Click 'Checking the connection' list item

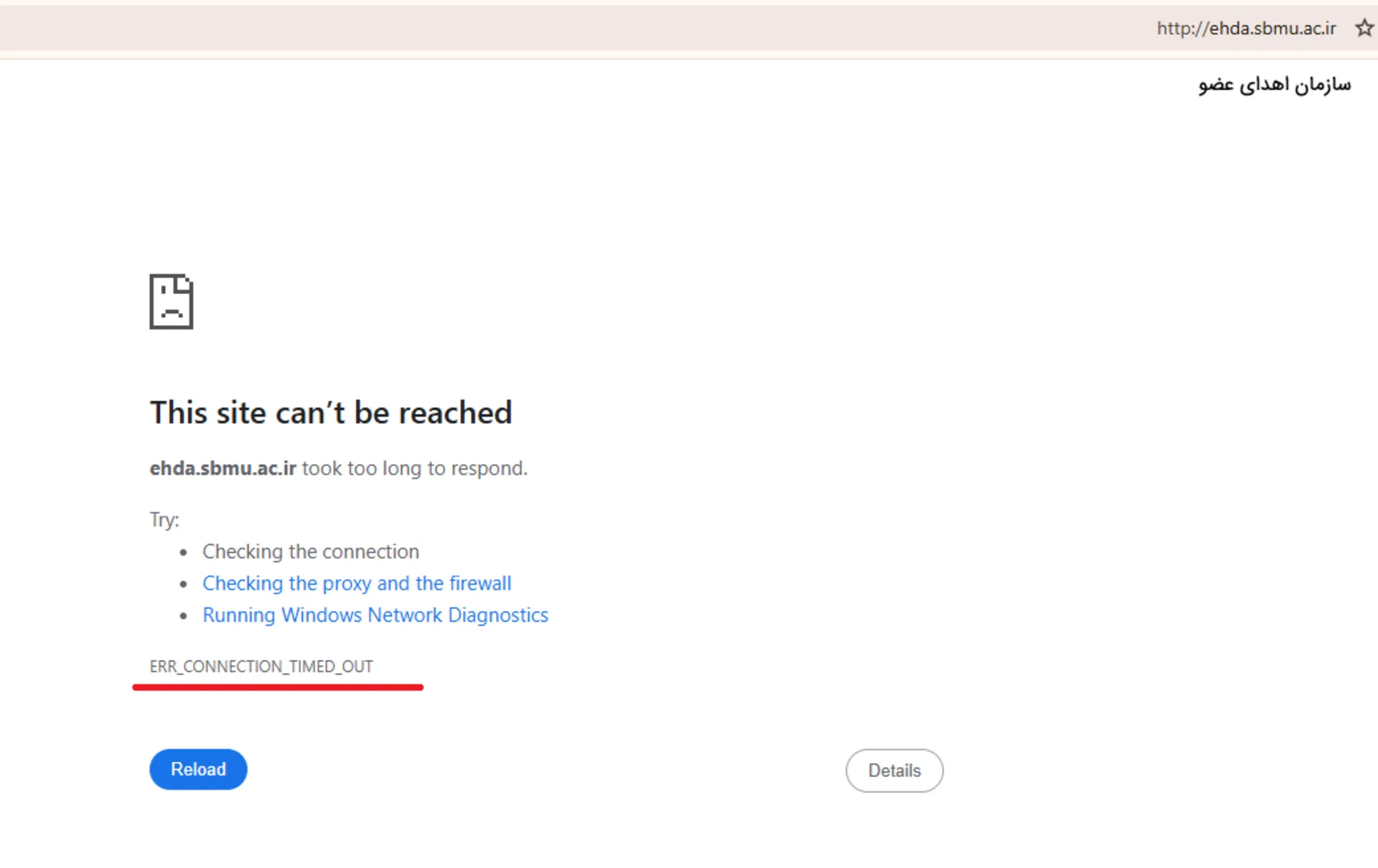[310, 552]
